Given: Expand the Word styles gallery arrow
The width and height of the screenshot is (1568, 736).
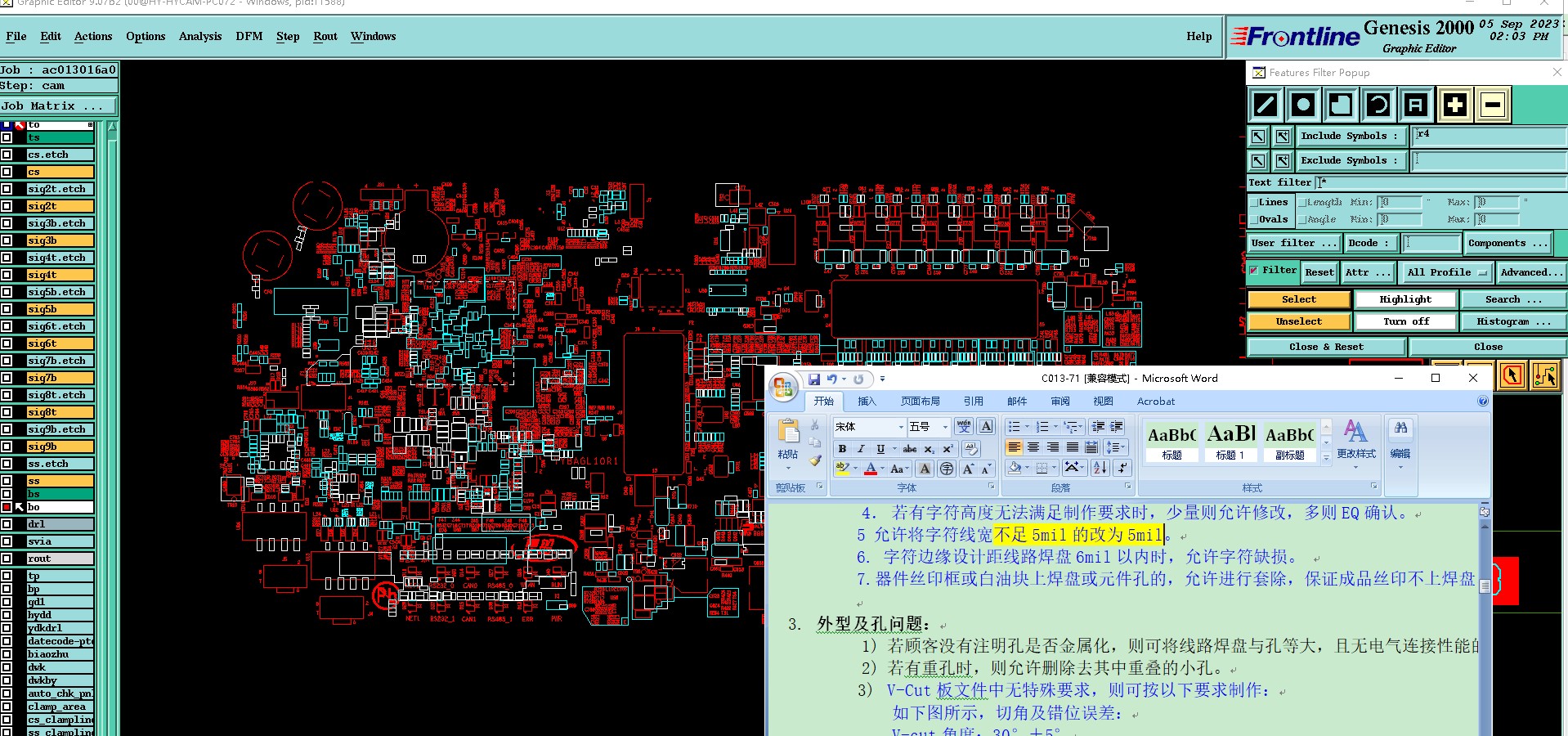Looking at the screenshot, I should [x=1326, y=459].
